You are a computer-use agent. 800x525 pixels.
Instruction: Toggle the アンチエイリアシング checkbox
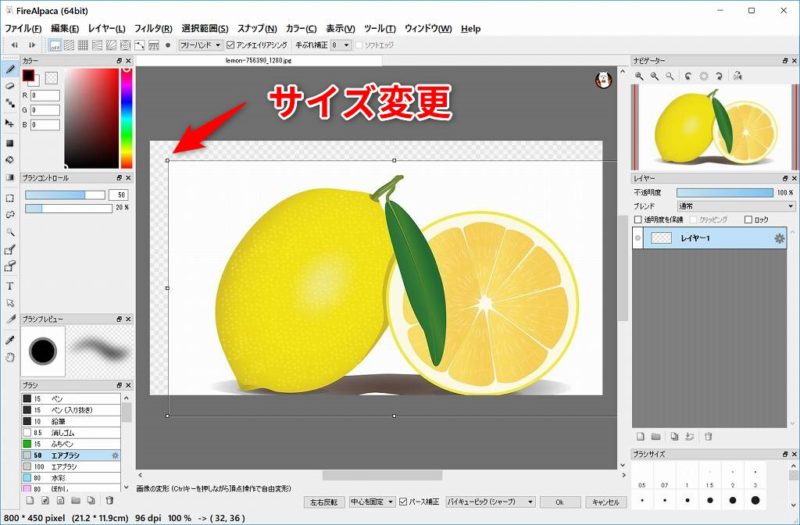click(x=231, y=45)
